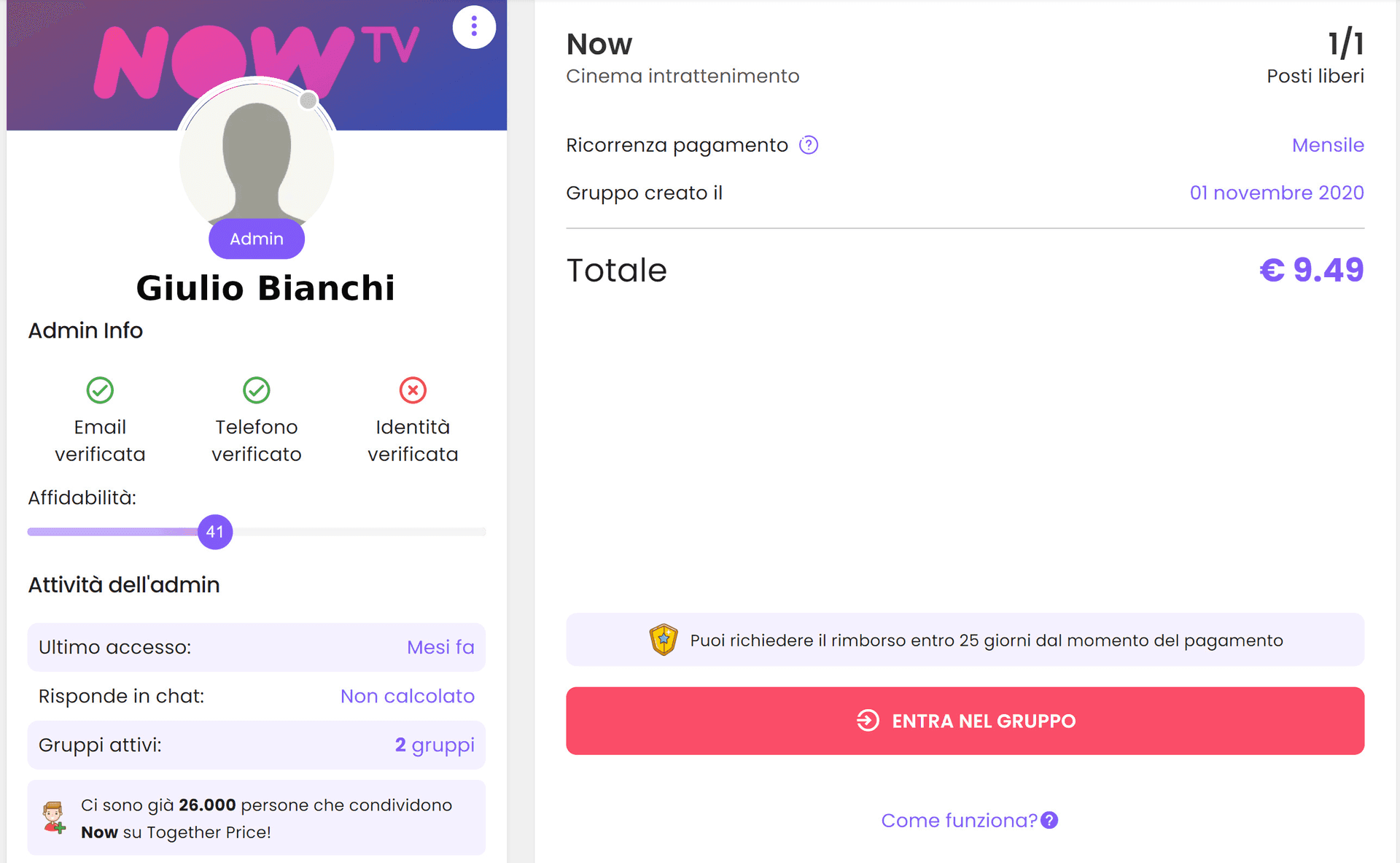Click the question mark beside Come funziona
This screenshot has width=1400, height=863.
coord(1049,821)
